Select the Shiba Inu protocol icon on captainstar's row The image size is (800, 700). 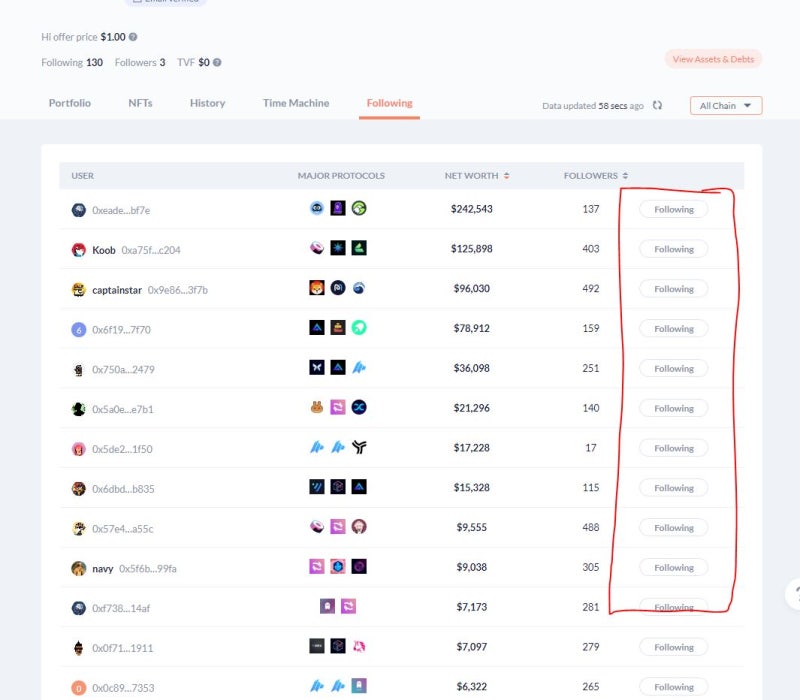pos(316,288)
